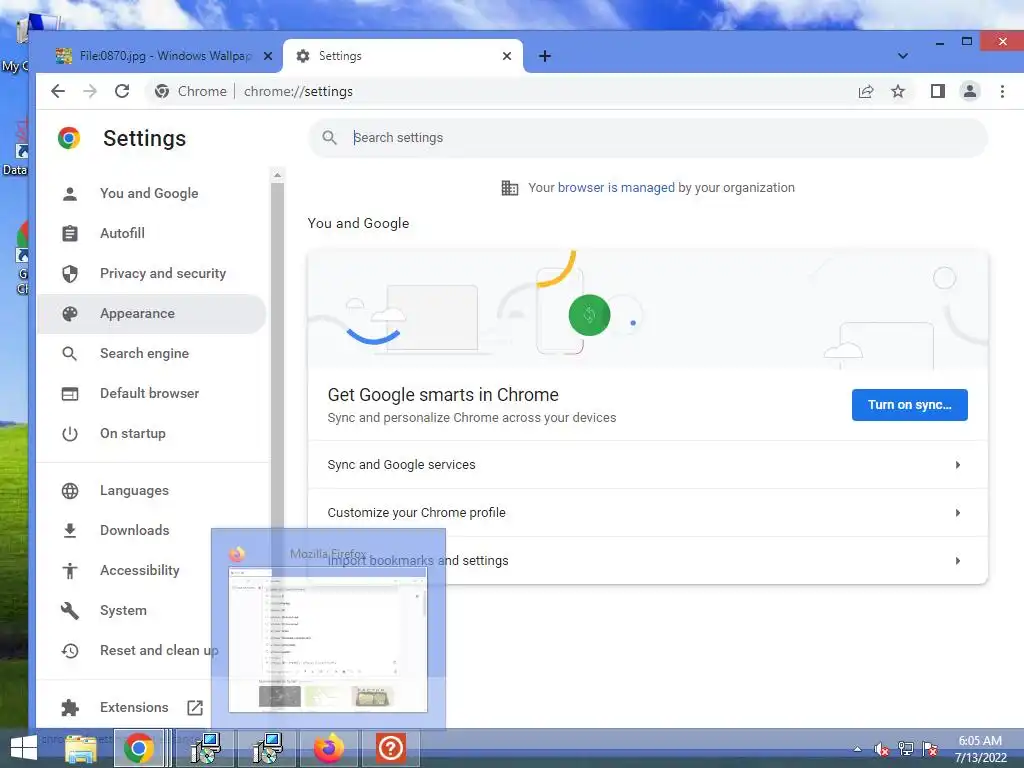This screenshot has width=1024, height=768.
Task: Expand Sync and Google services row
Action: tap(648, 465)
